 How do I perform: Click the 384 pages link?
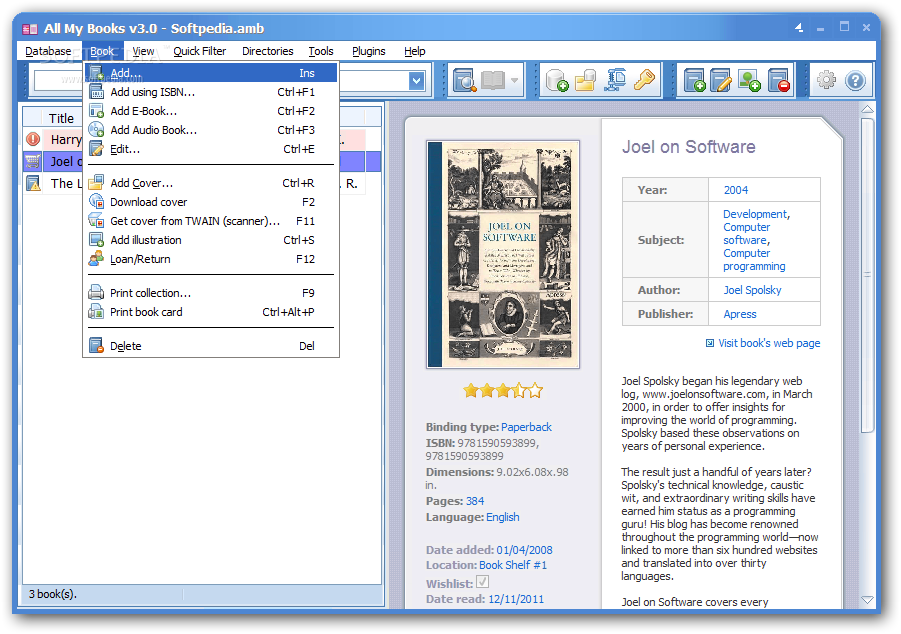coord(475,501)
